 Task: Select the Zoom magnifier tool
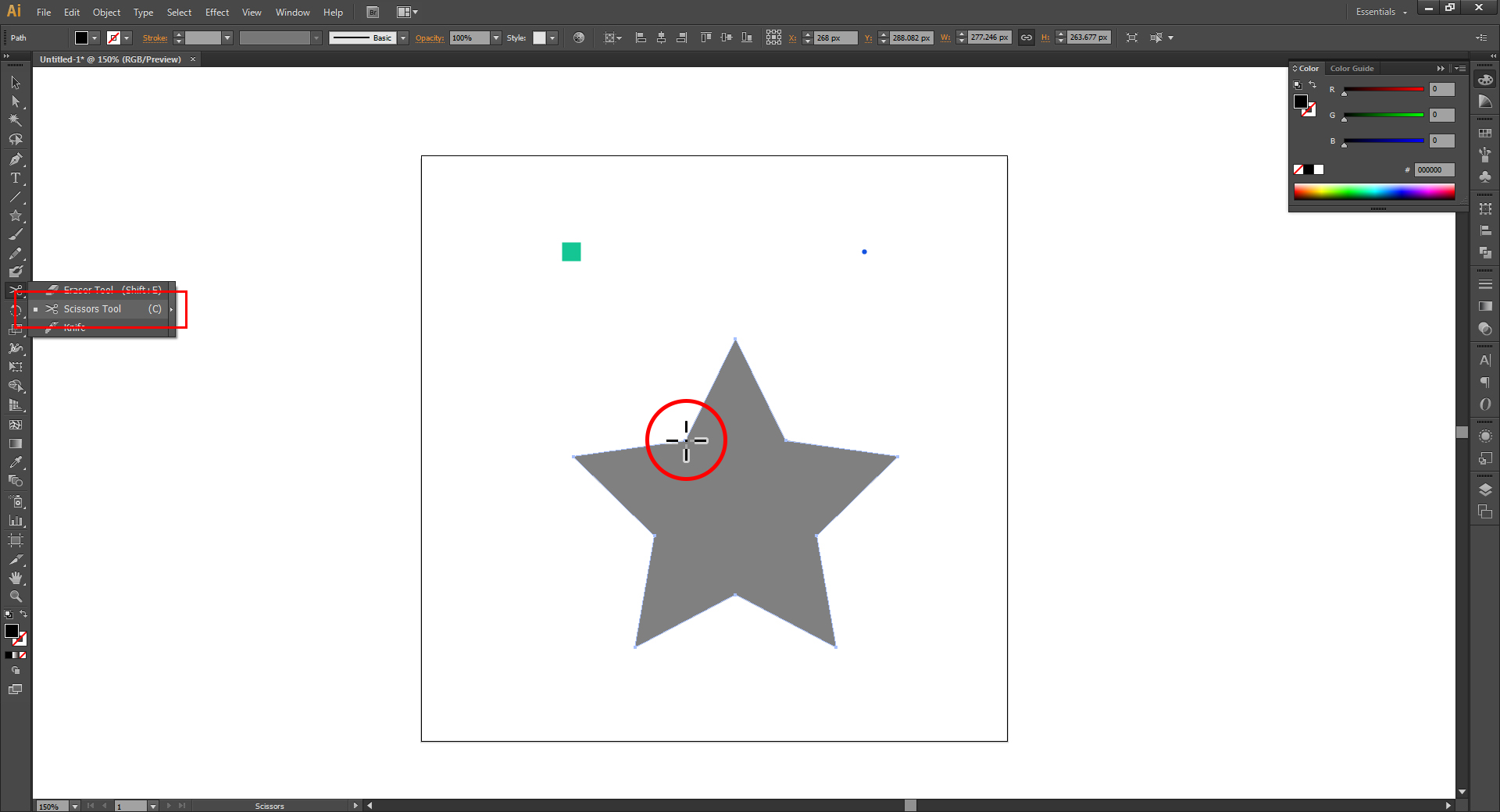[16, 597]
